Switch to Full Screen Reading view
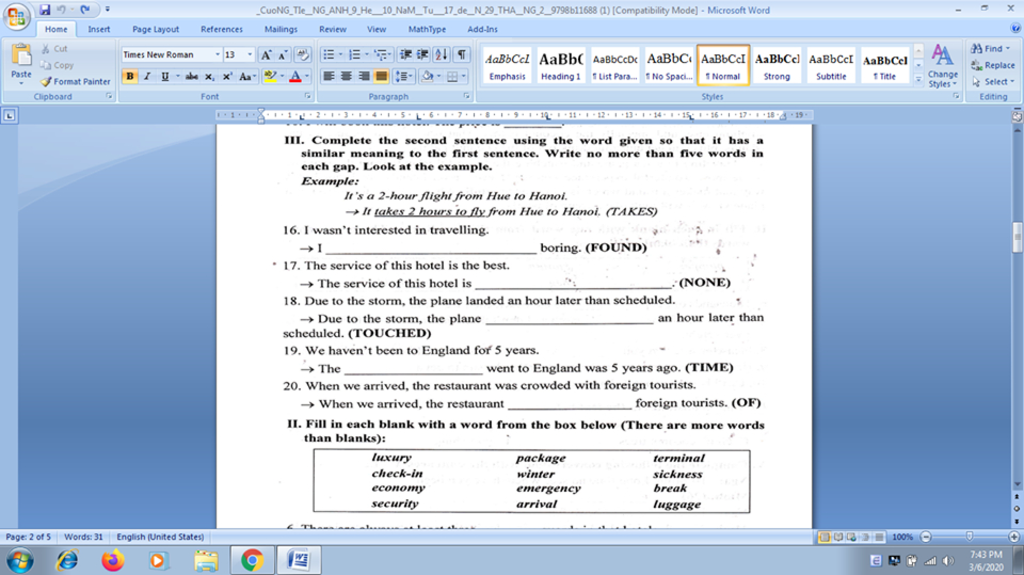 (839, 537)
